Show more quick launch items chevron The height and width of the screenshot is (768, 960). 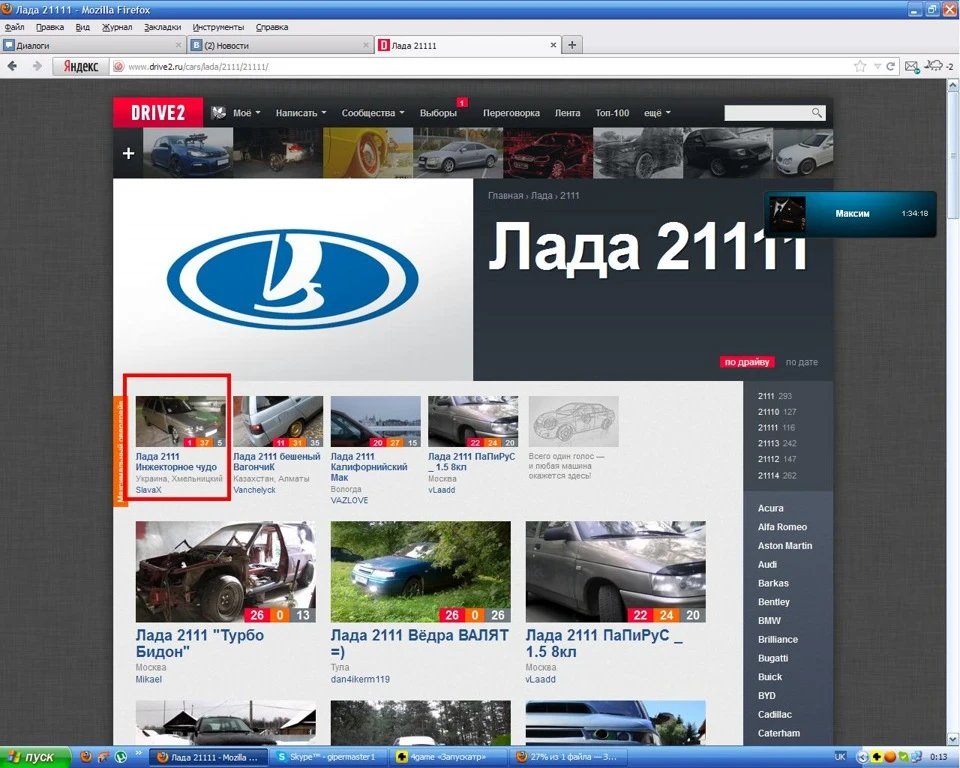[138, 753]
